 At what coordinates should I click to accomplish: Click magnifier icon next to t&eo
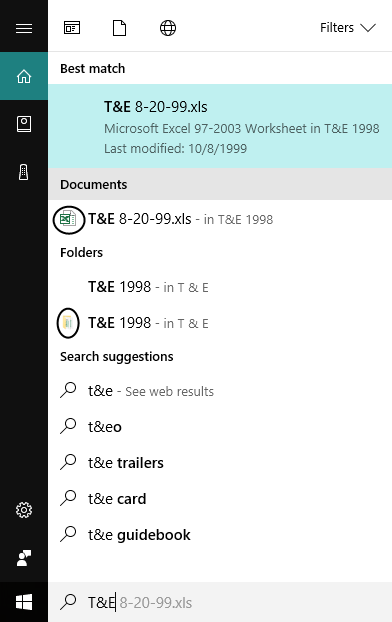click(x=68, y=426)
